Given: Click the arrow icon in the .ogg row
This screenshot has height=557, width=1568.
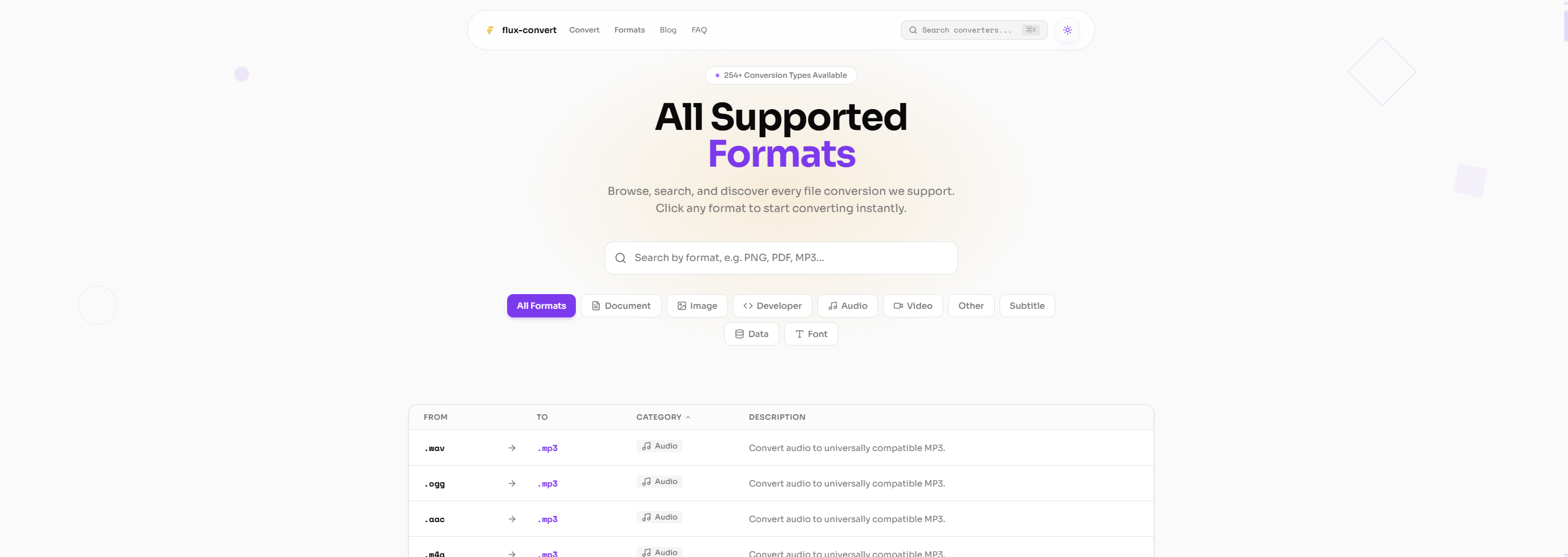Looking at the screenshot, I should [x=512, y=483].
